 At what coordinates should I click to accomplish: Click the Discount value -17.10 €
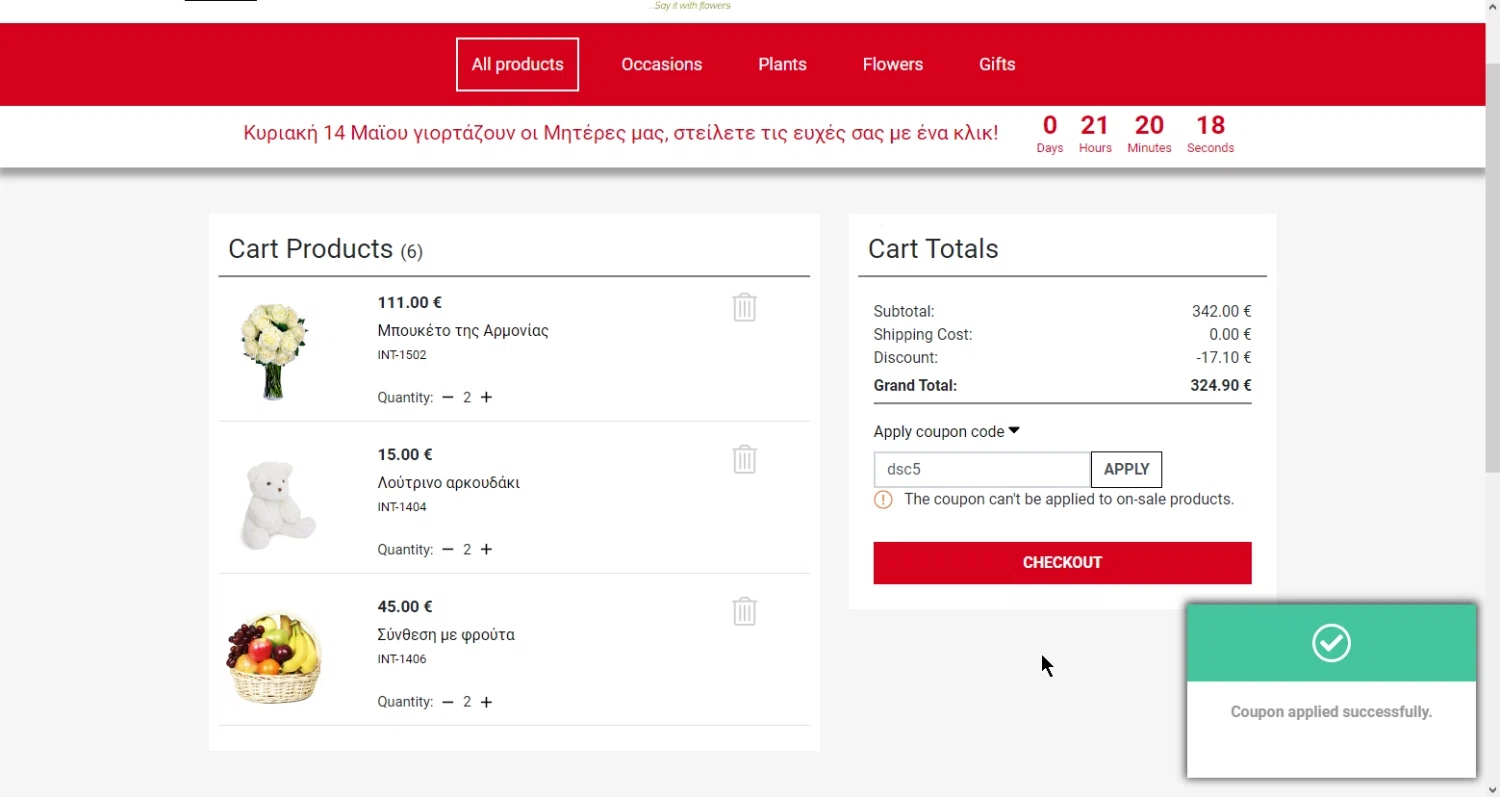(1224, 358)
